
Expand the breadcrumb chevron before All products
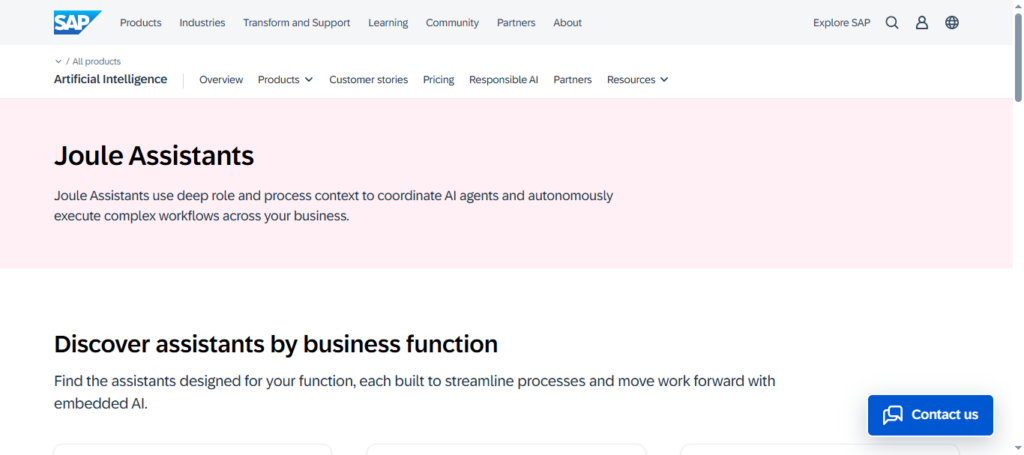[58, 61]
